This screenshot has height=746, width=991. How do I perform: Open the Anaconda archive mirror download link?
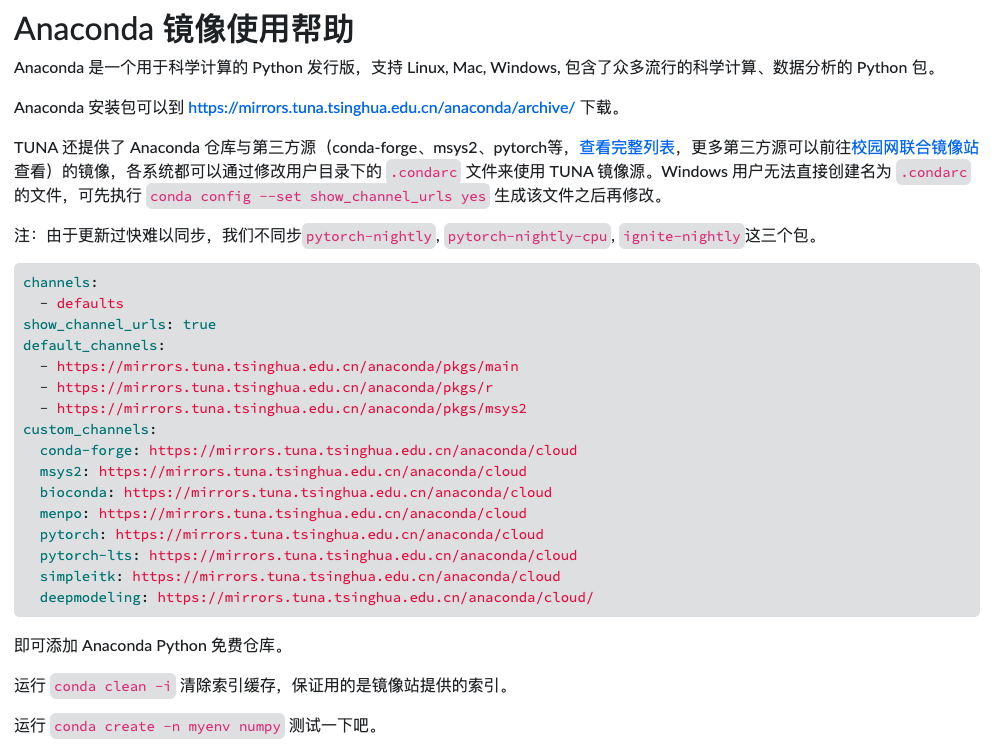point(381,107)
